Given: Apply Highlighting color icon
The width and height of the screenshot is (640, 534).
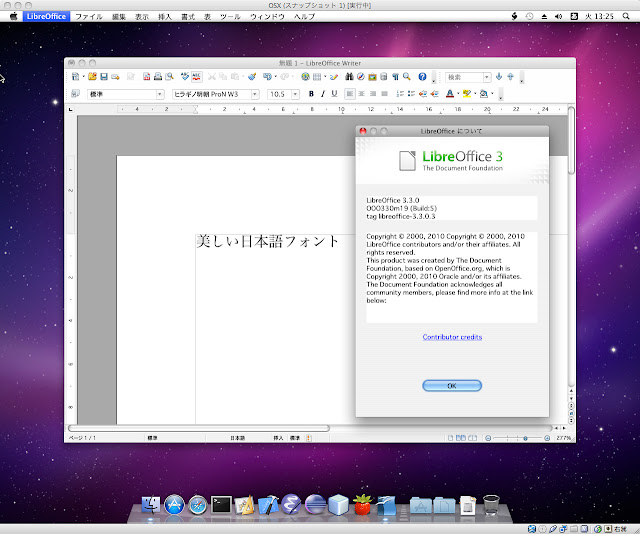Looking at the screenshot, I should point(467,94).
